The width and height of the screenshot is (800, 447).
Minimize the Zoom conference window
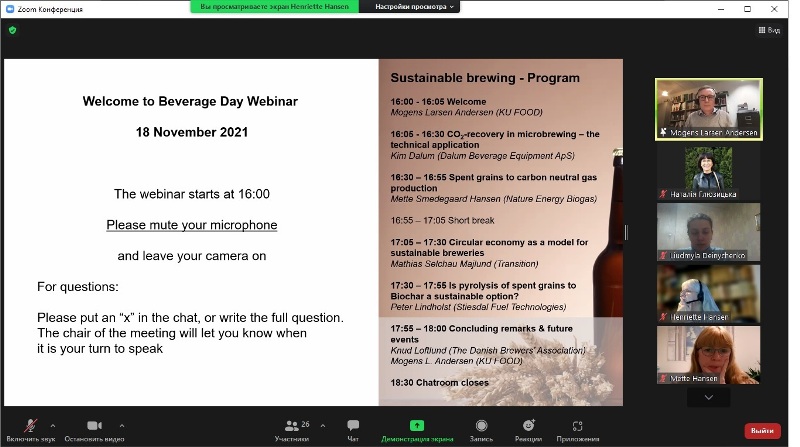[x=721, y=9]
